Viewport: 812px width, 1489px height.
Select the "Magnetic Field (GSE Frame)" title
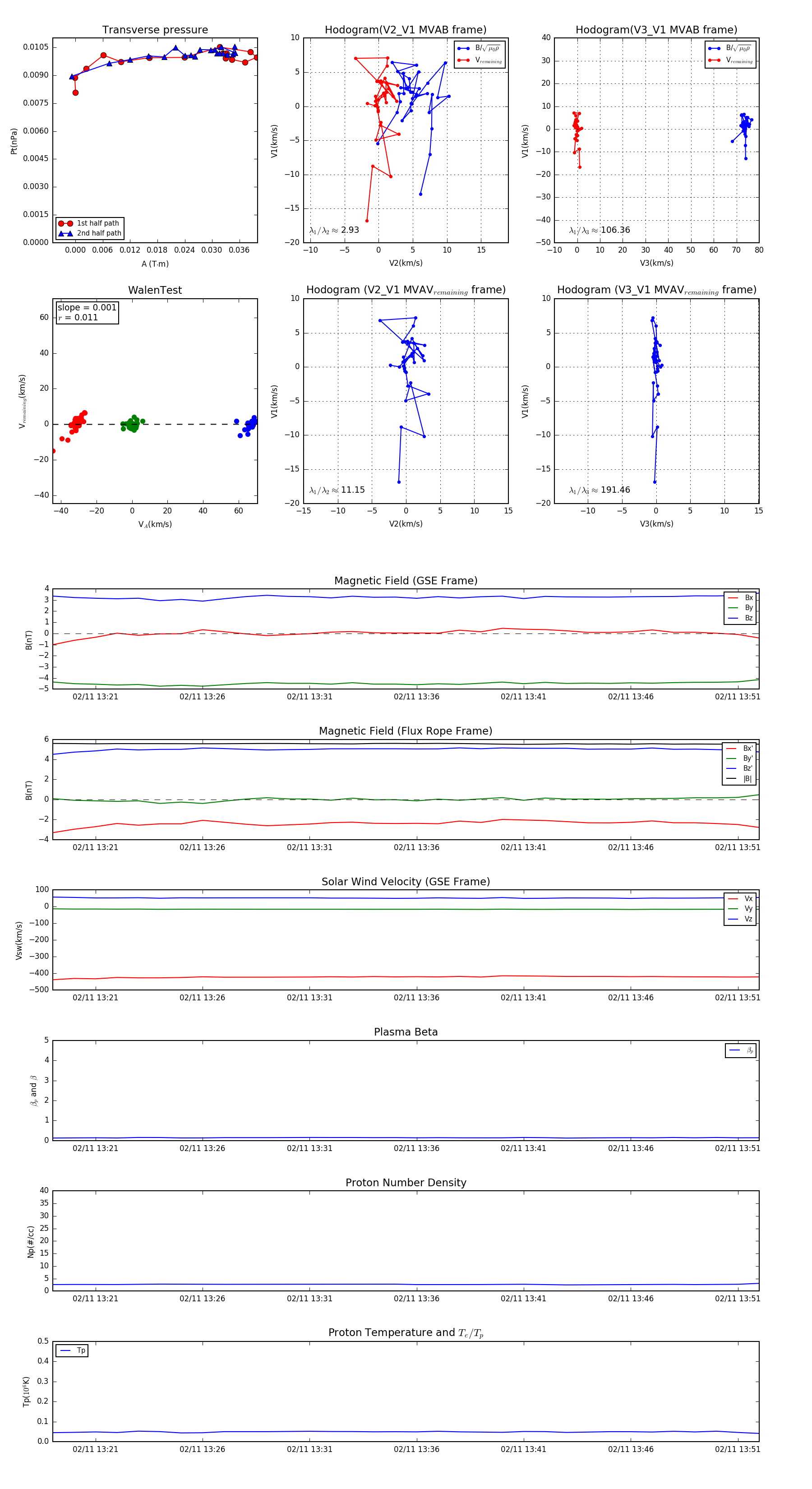(406, 581)
